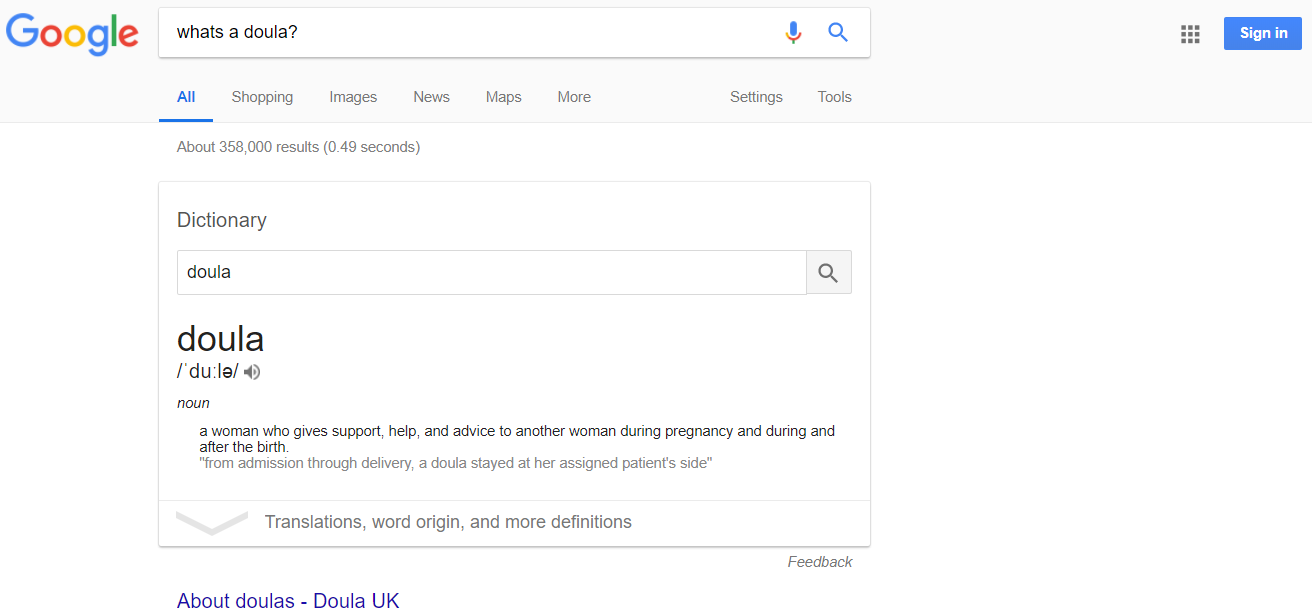Image resolution: width=1312 pixels, height=615 pixels.
Task: Open the About doulas - Doula UK link
Action: tap(288, 601)
